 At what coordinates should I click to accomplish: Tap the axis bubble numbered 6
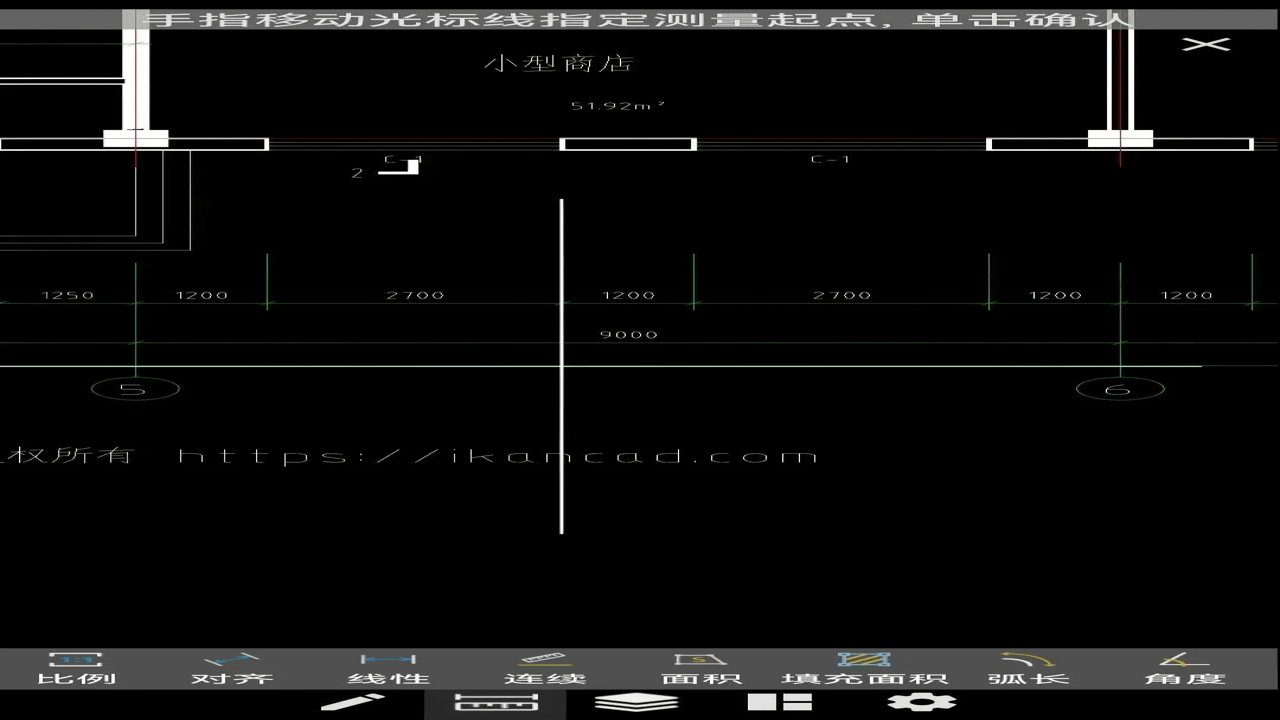click(x=1120, y=389)
